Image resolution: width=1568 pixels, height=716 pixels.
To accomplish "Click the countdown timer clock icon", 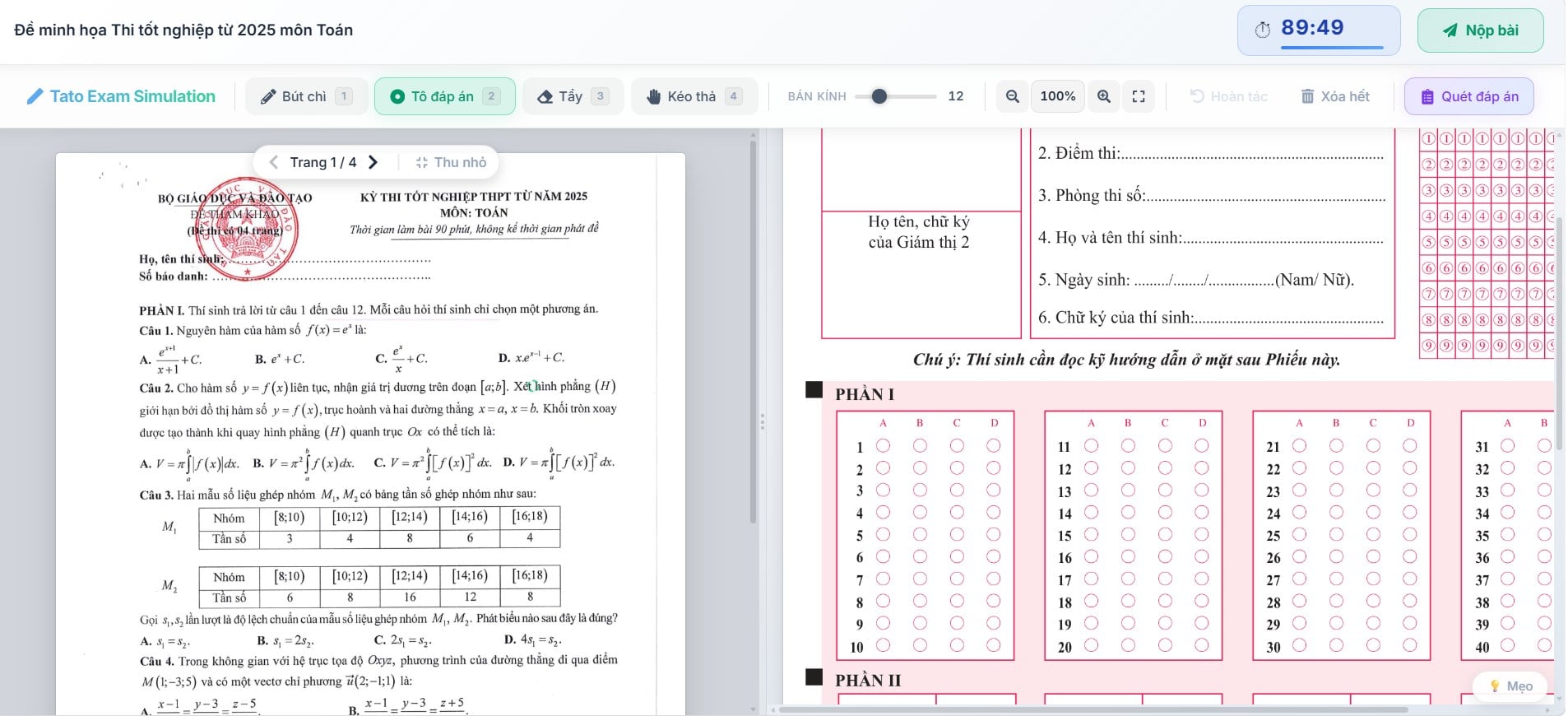I will coord(1263,30).
